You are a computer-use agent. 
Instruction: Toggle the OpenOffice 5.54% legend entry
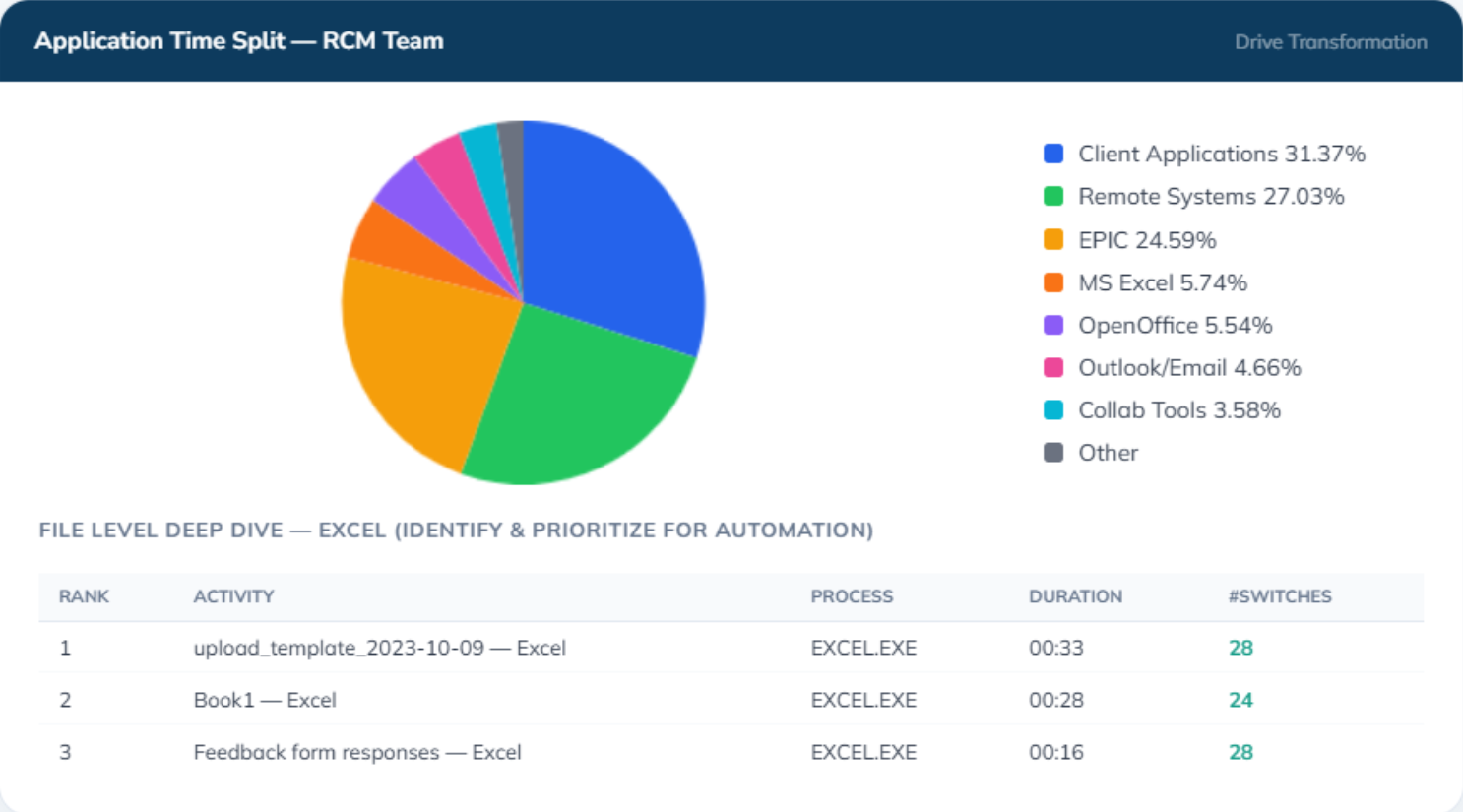tap(1158, 325)
